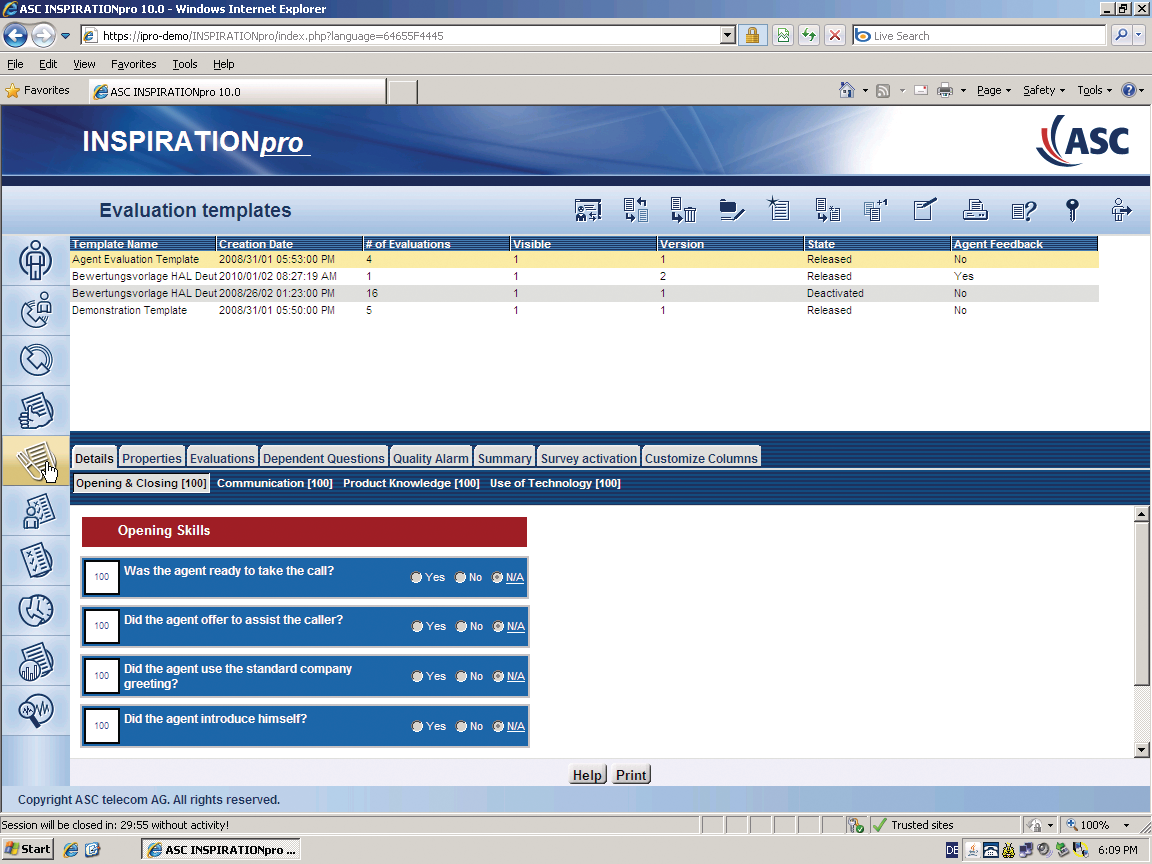The width and height of the screenshot is (1152, 864).
Task: Select Yes for agent ready to take call
Action: (417, 578)
